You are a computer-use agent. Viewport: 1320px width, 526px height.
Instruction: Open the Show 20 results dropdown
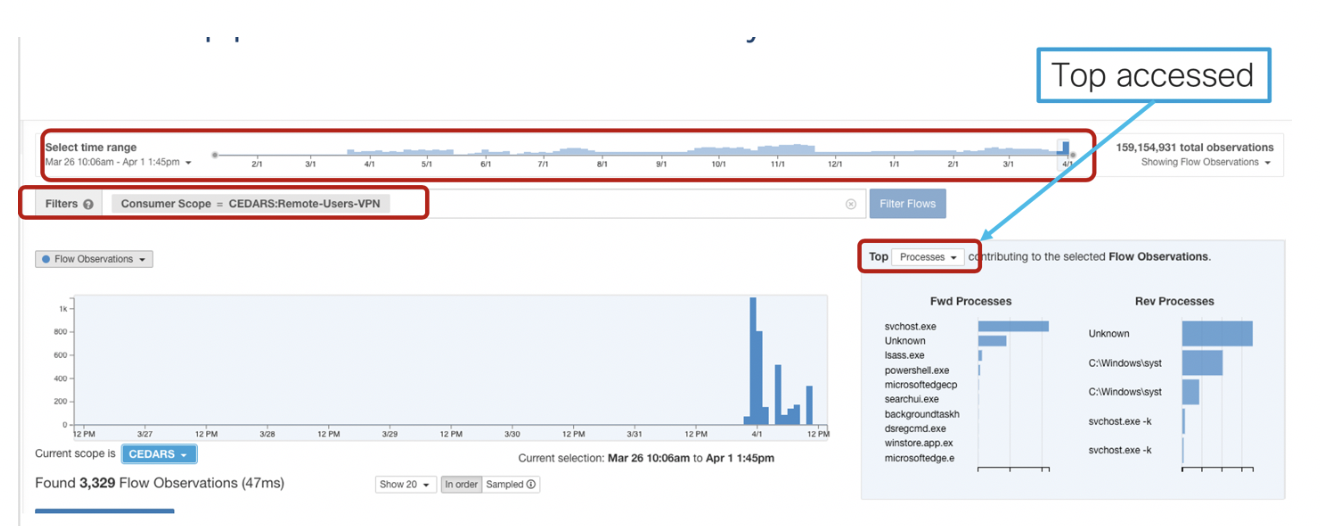pos(405,485)
